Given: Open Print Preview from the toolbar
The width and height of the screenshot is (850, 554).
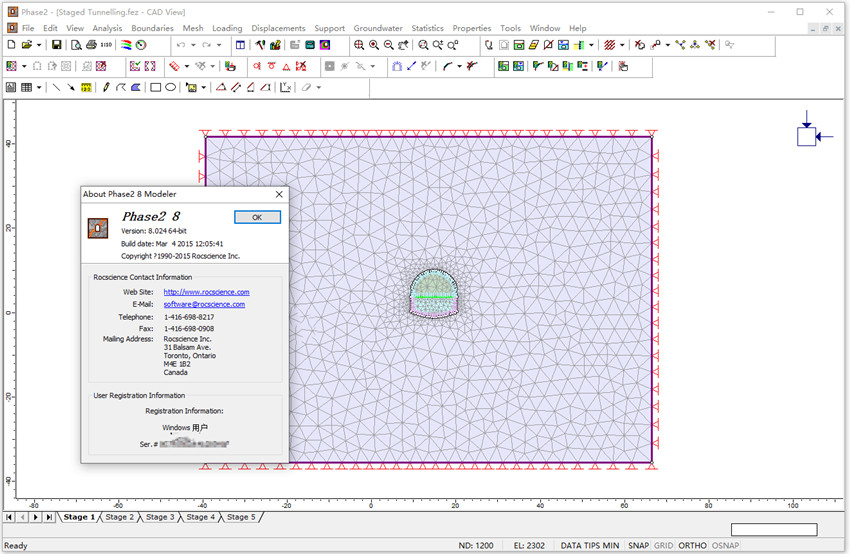Looking at the screenshot, I should tap(76, 45).
